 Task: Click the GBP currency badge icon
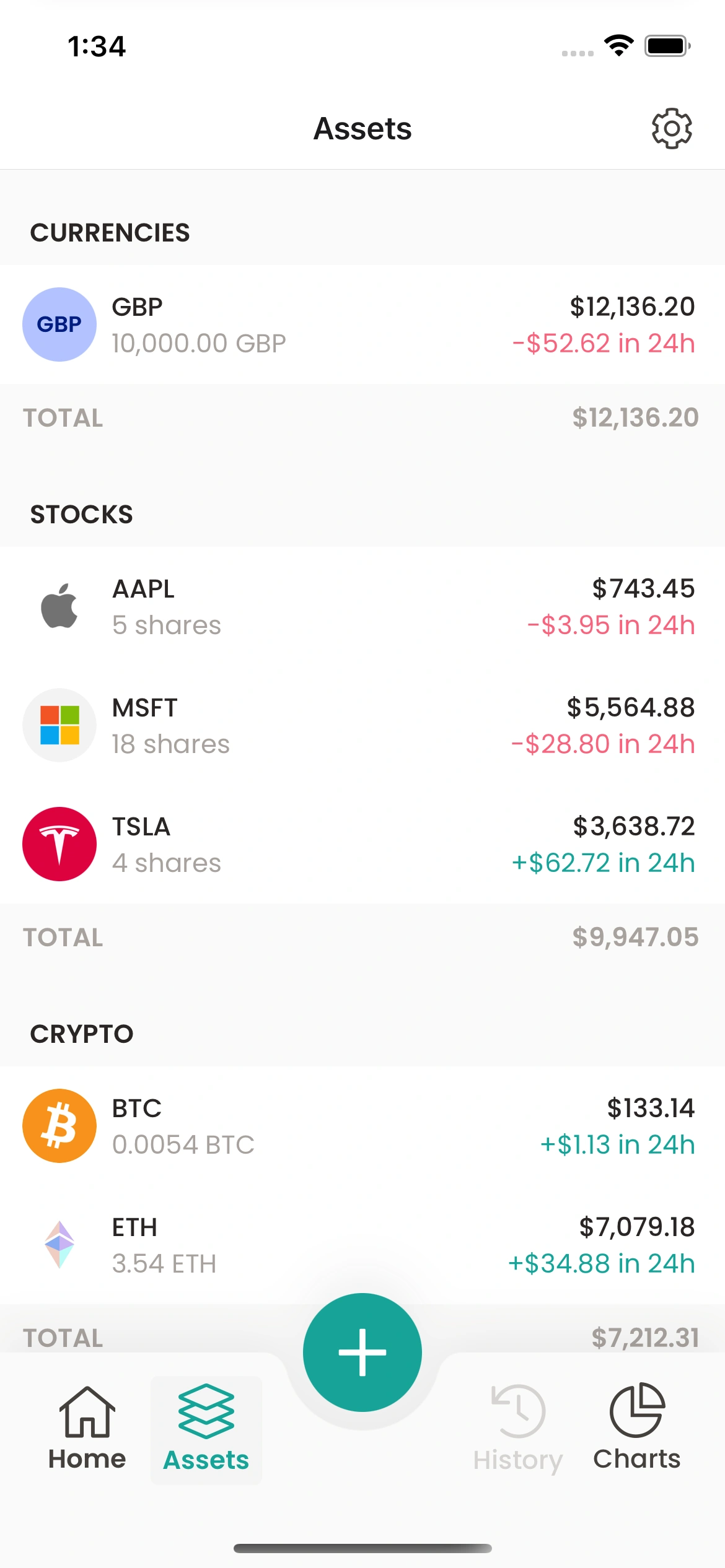click(x=59, y=324)
